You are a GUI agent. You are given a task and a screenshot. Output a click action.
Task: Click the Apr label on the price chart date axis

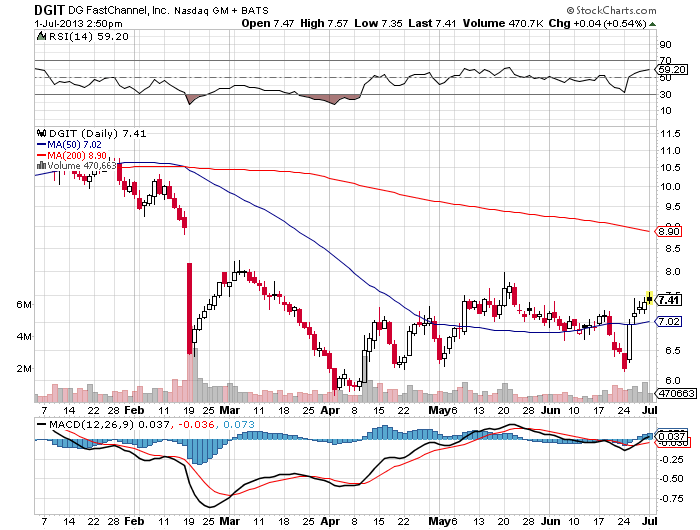[330, 410]
